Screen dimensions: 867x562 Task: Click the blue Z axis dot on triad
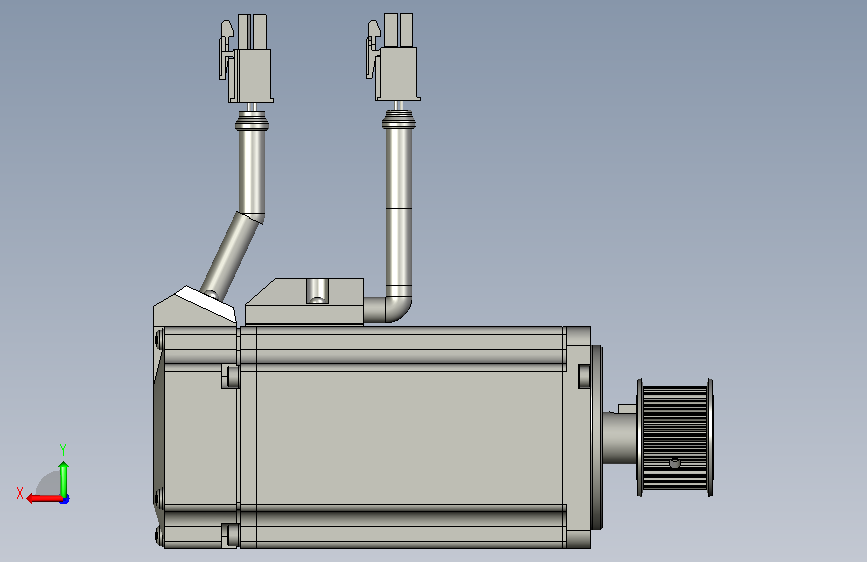coord(65,499)
